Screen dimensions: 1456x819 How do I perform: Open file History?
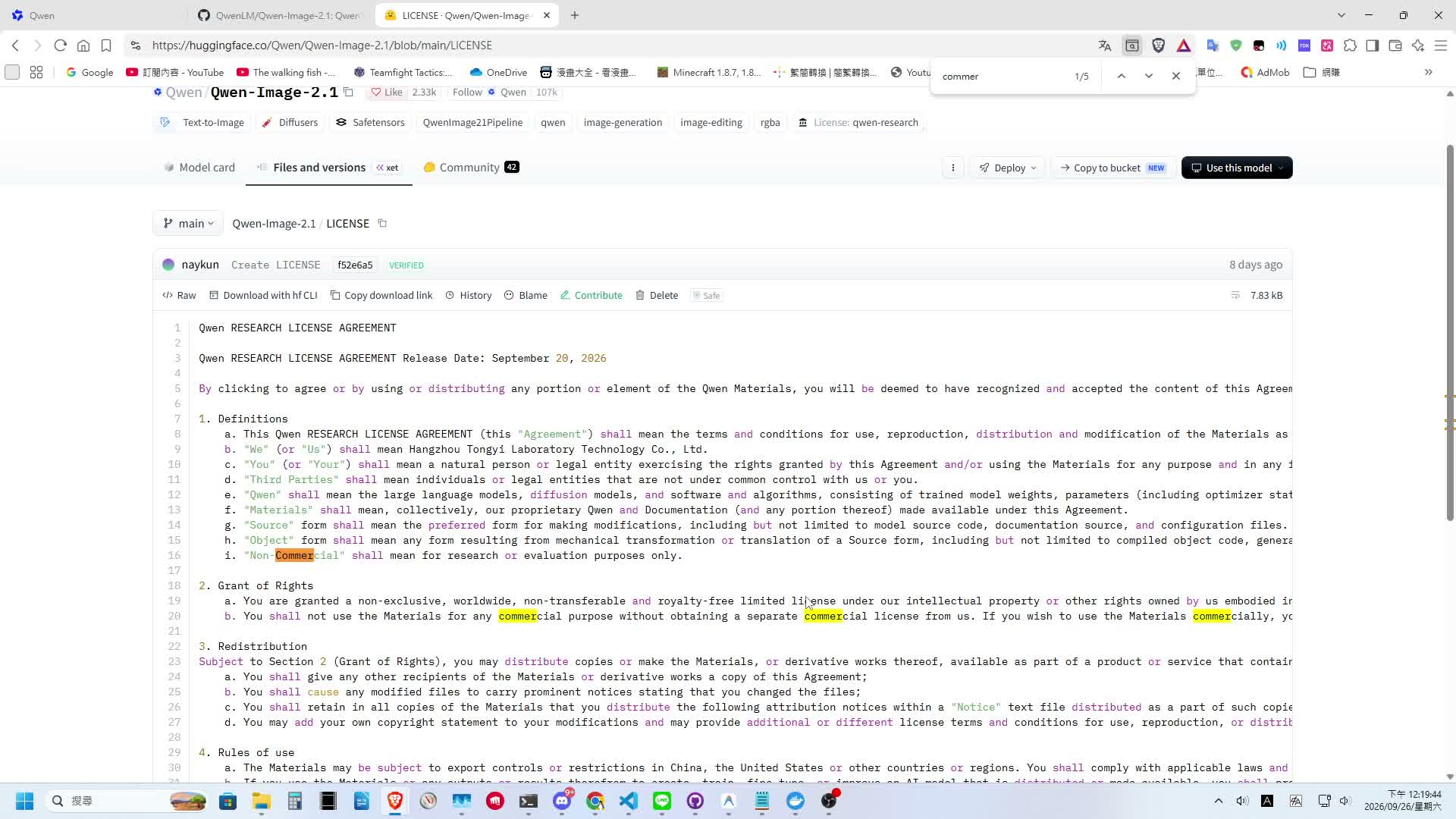[469, 295]
